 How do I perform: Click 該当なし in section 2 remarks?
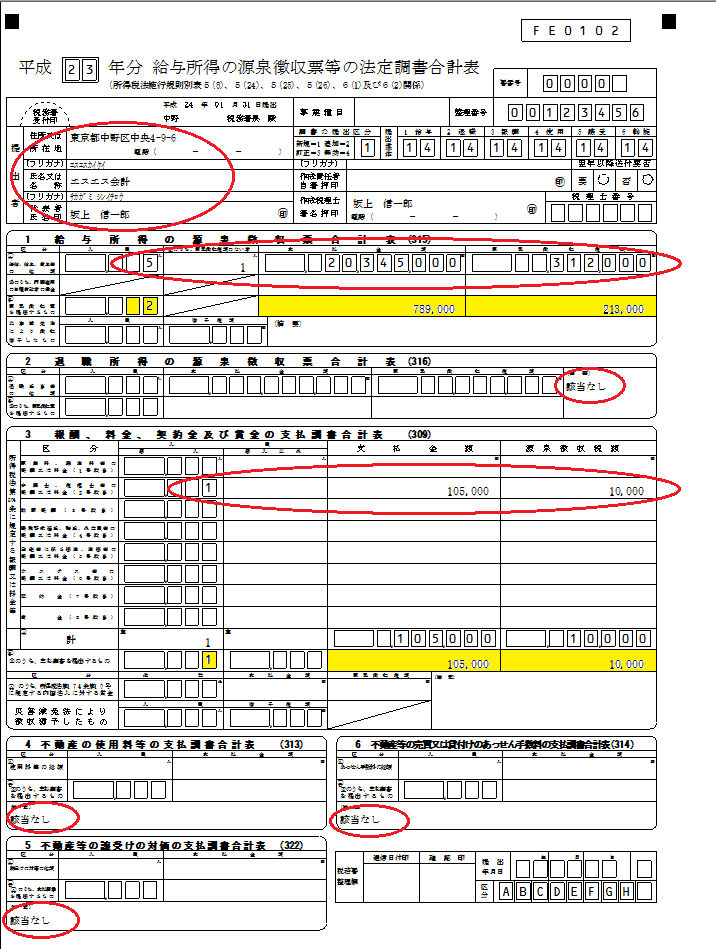585,386
